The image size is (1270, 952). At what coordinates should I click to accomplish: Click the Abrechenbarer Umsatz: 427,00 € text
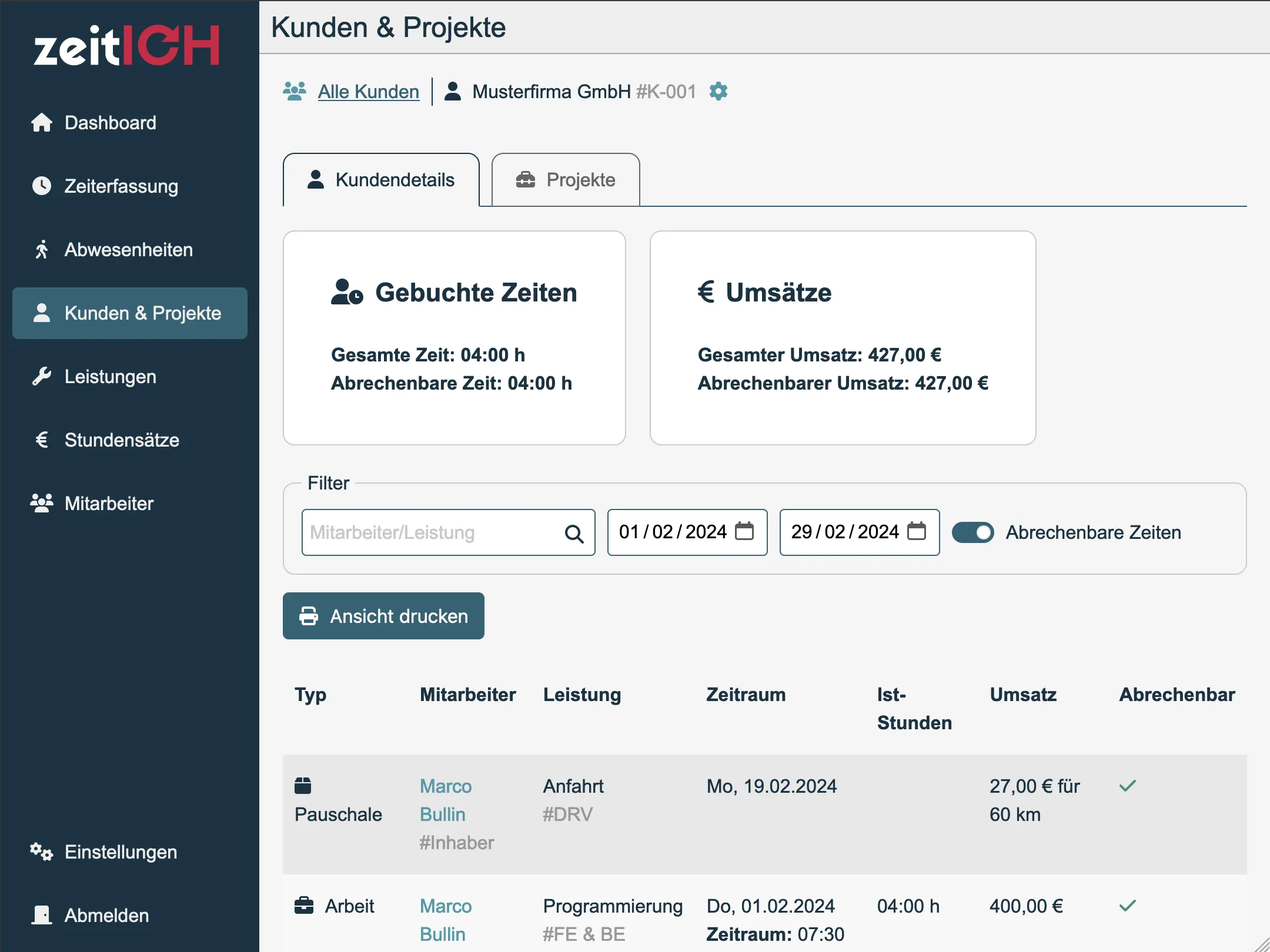(x=843, y=383)
